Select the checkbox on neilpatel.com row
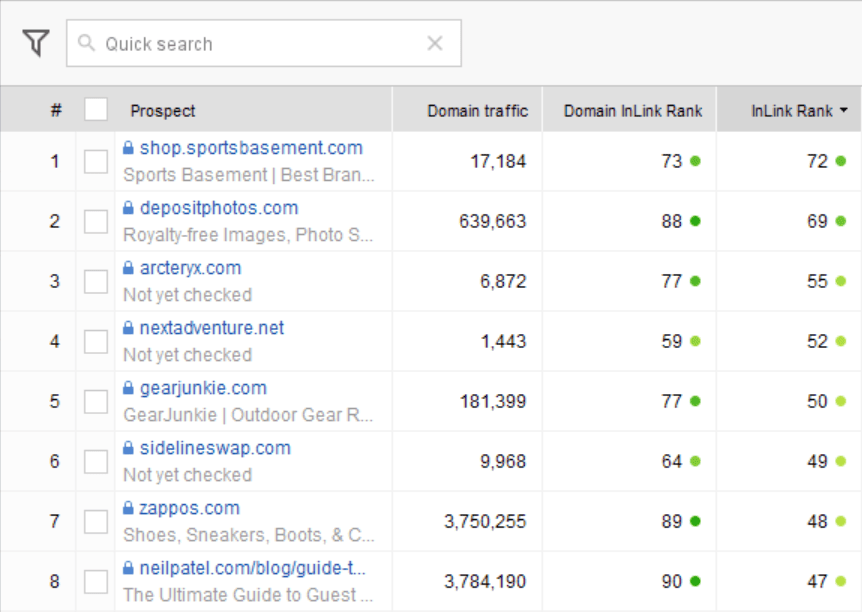 [96, 582]
